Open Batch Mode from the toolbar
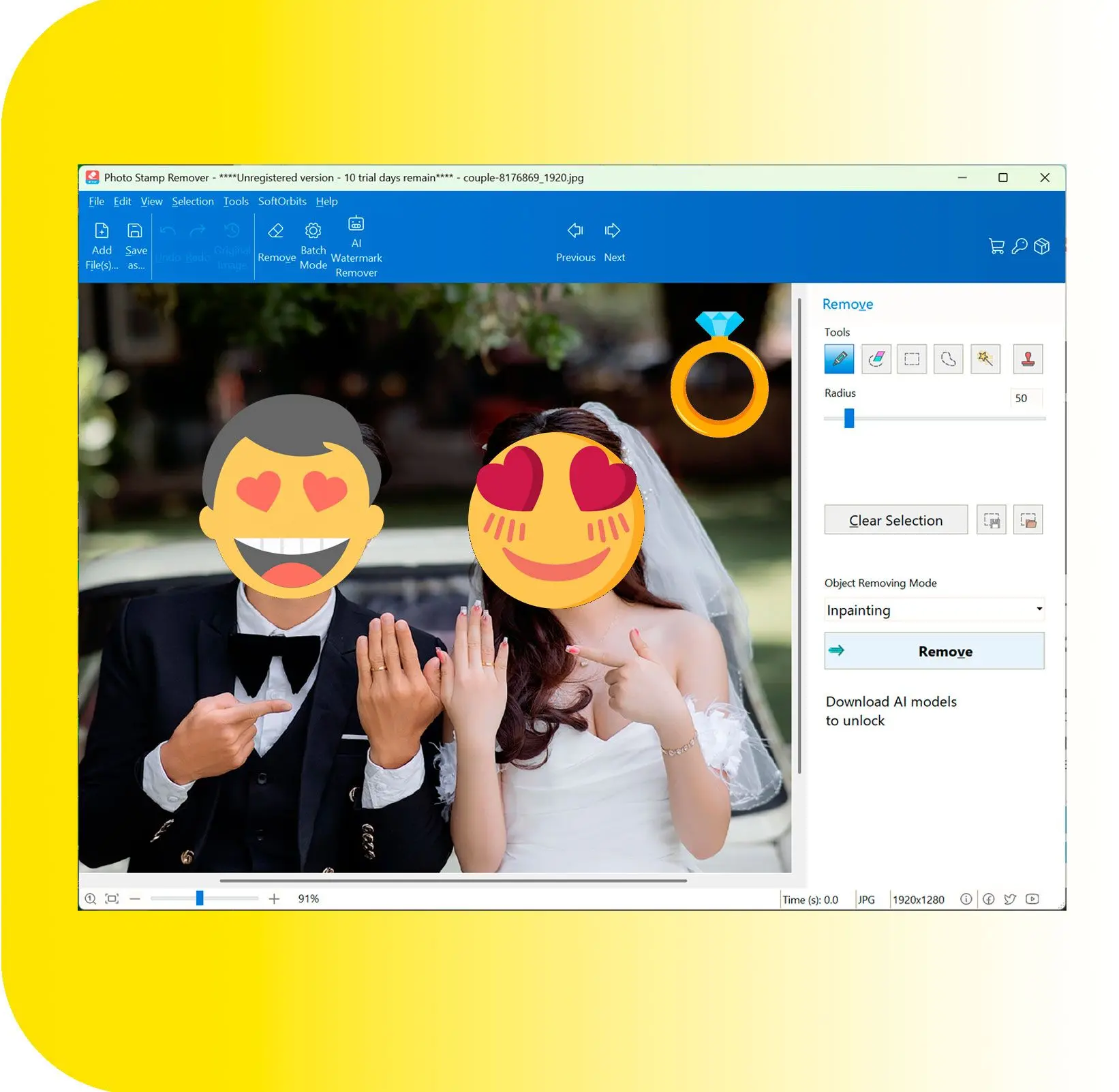Image resolution: width=1119 pixels, height=1092 pixels. 313,246
